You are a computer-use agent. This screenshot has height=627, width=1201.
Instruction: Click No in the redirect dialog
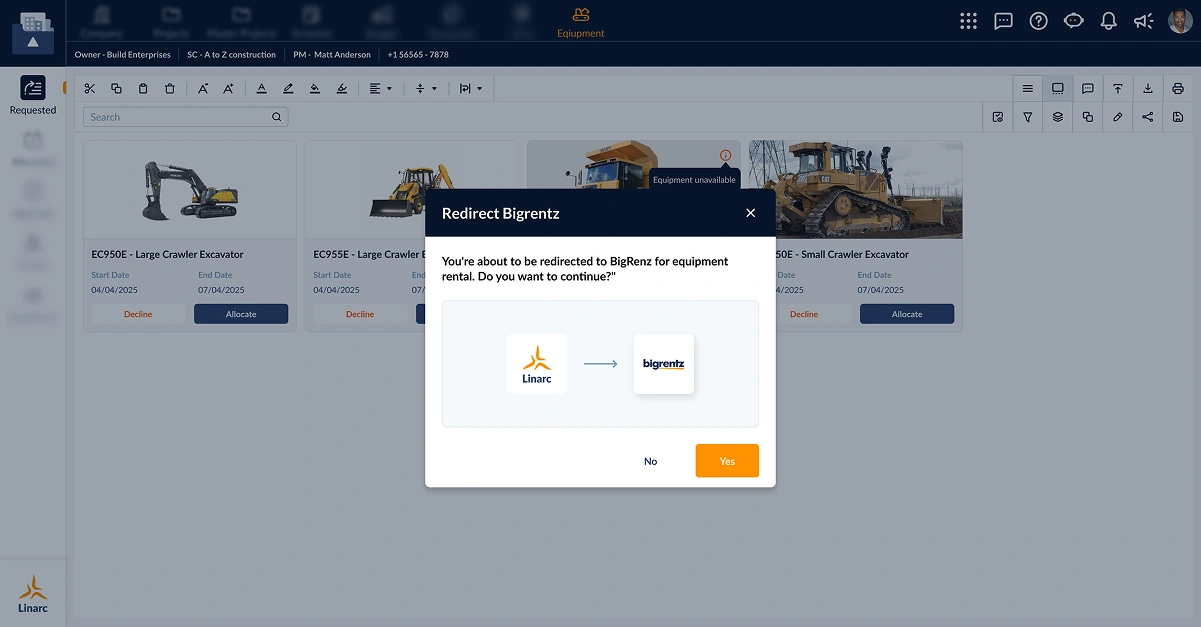click(x=651, y=461)
